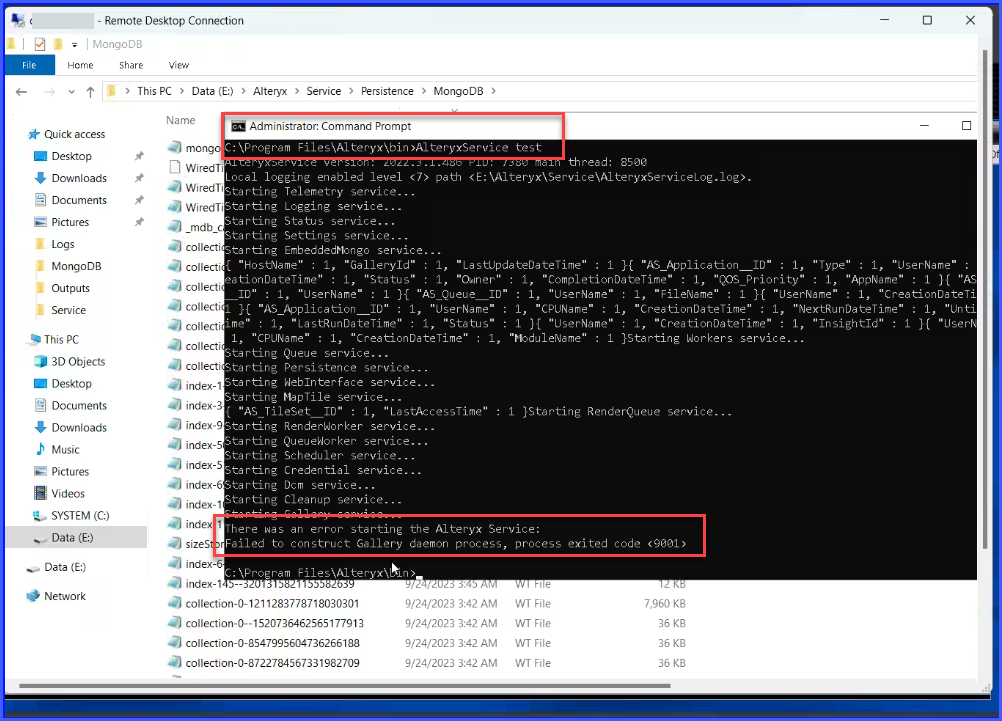Image resolution: width=1002 pixels, height=721 pixels.
Task: Click the separate Data (E:) entry above Network
Action: 65,567
